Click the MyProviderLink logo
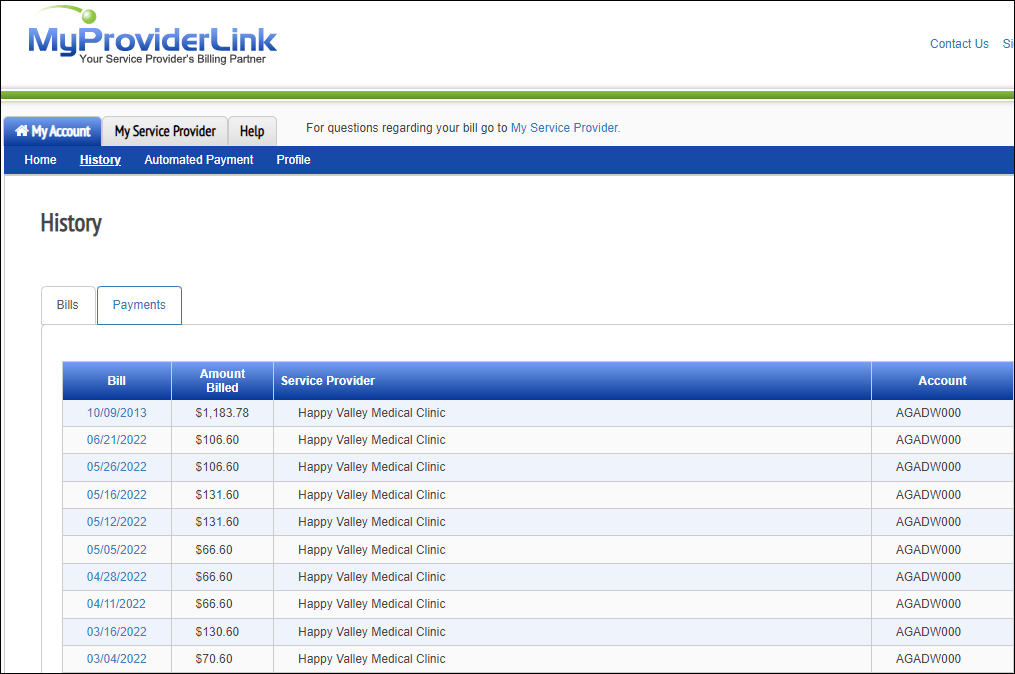 click(x=152, y=36)
